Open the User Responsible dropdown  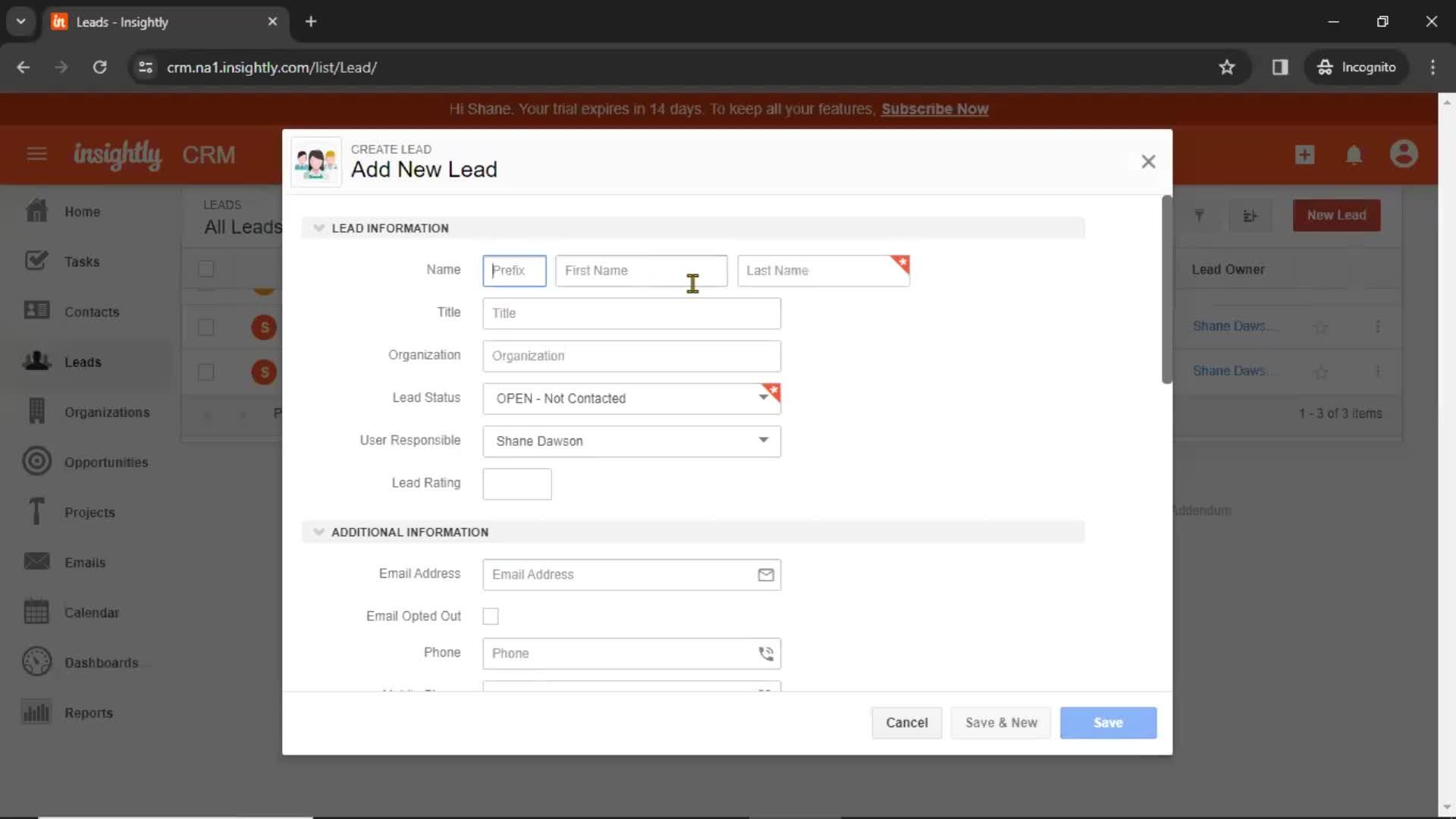631,440
